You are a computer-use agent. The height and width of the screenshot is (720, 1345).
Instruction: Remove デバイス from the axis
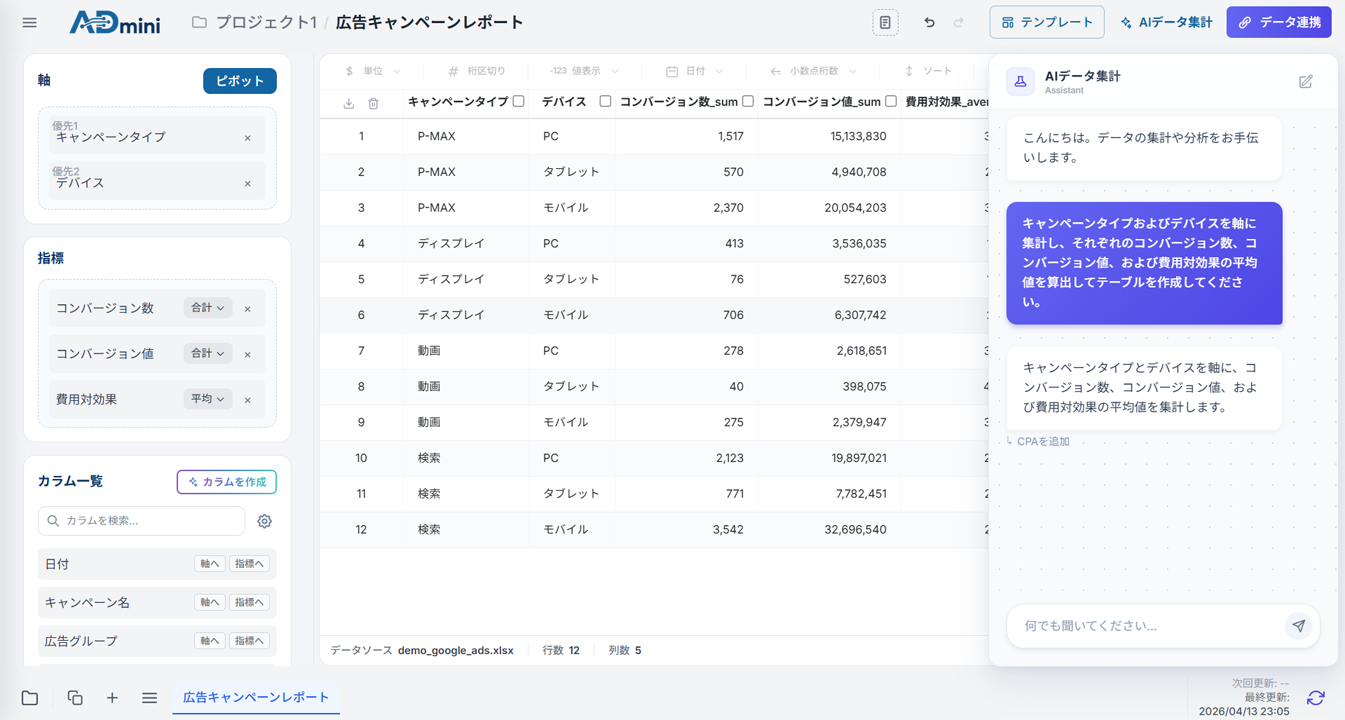[248, 184]
